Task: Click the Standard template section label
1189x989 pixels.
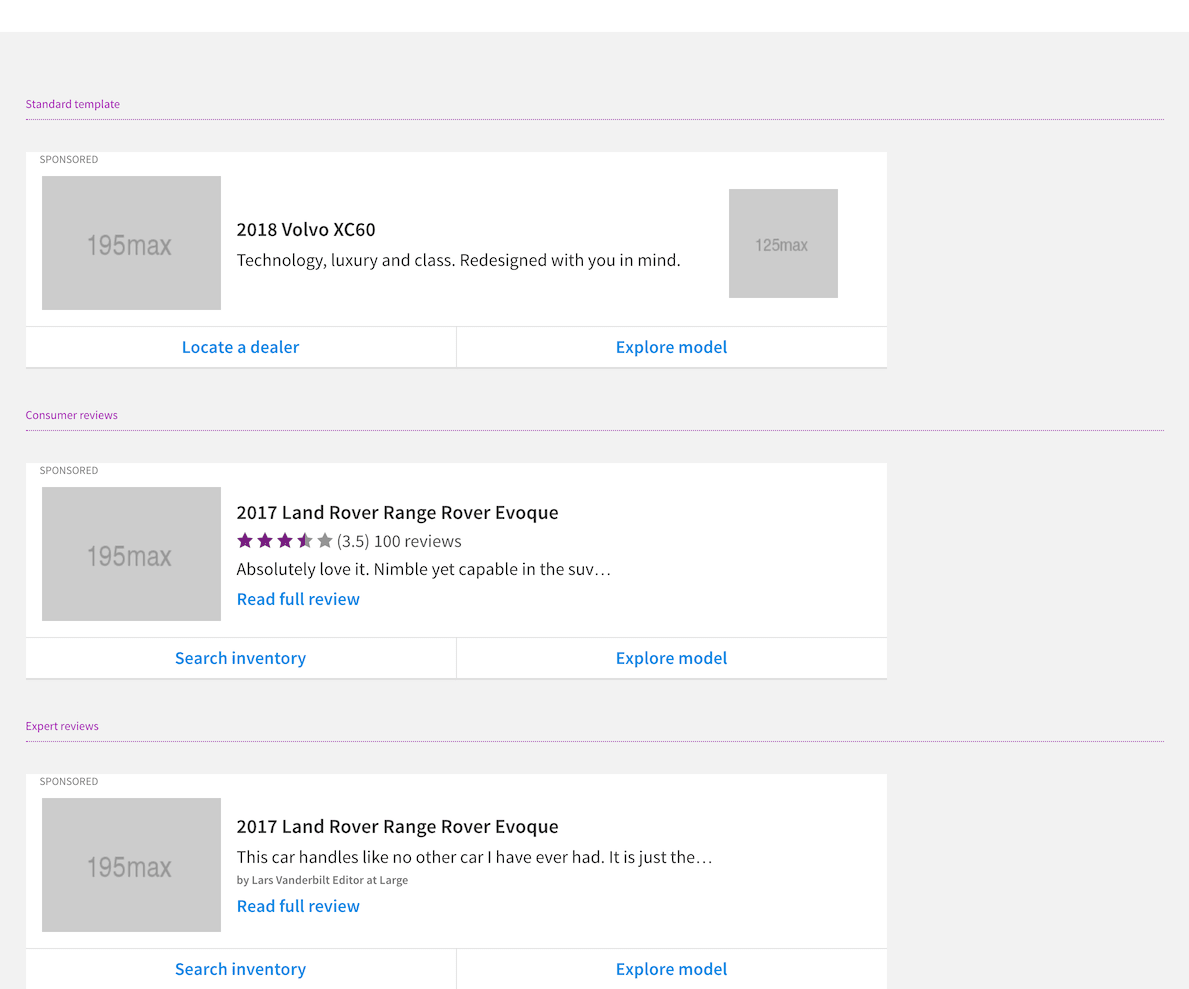Action: [73, 104]
